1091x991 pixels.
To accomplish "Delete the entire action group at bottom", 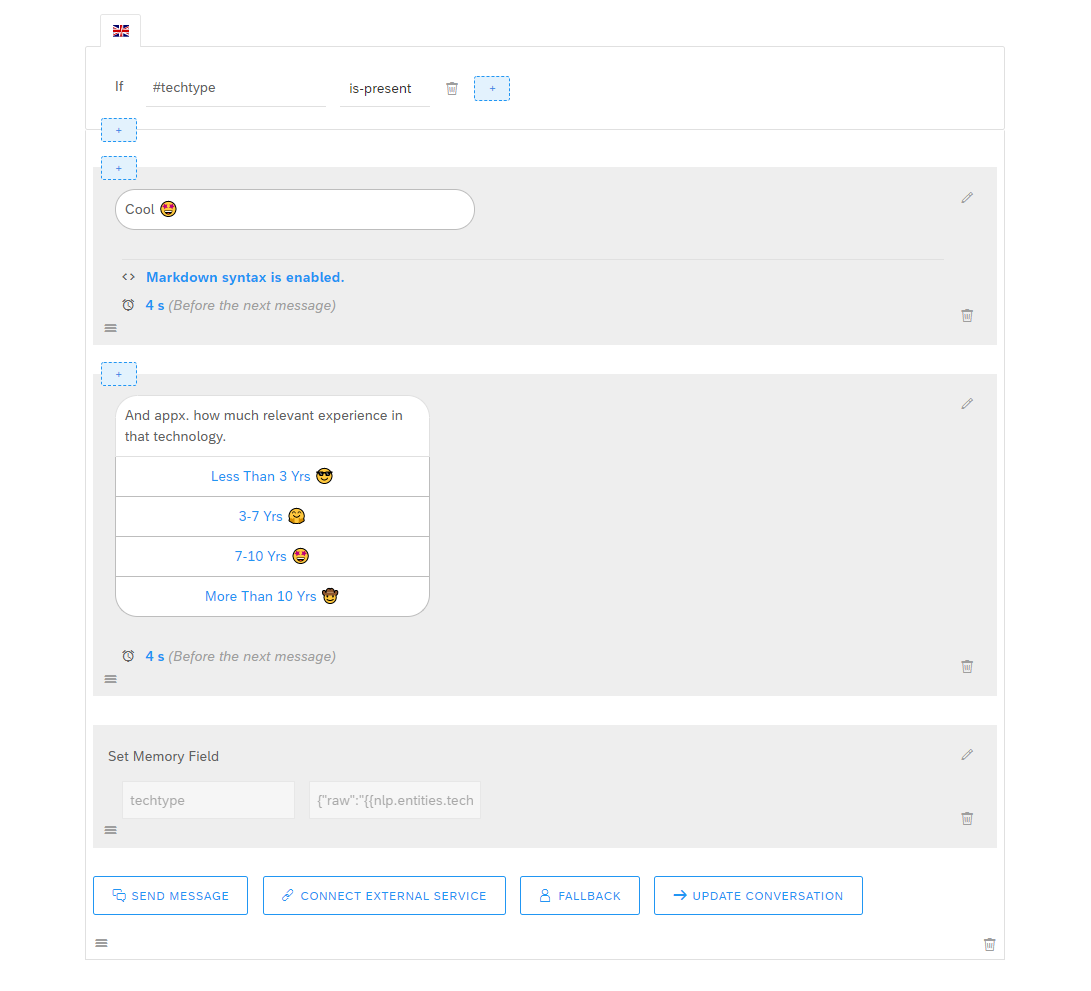I will click(x=990, y=944).
